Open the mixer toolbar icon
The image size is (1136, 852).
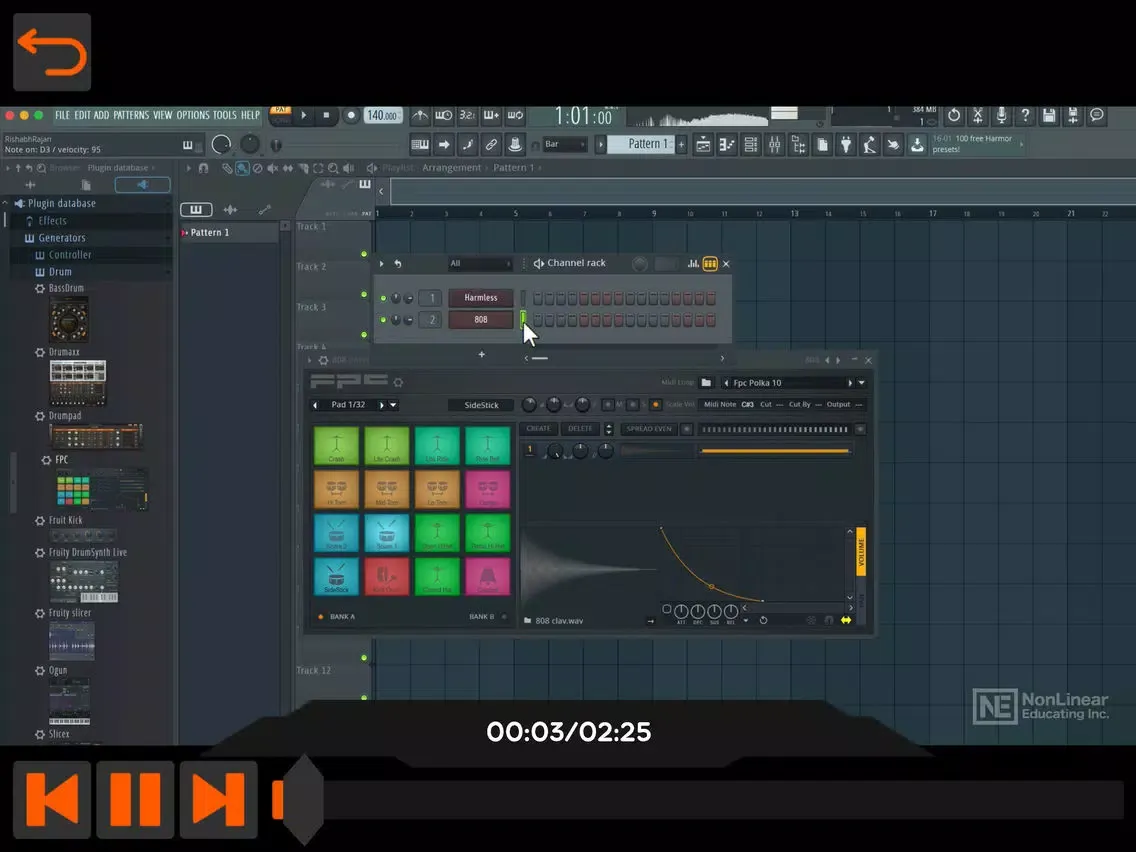click(774, 145)
